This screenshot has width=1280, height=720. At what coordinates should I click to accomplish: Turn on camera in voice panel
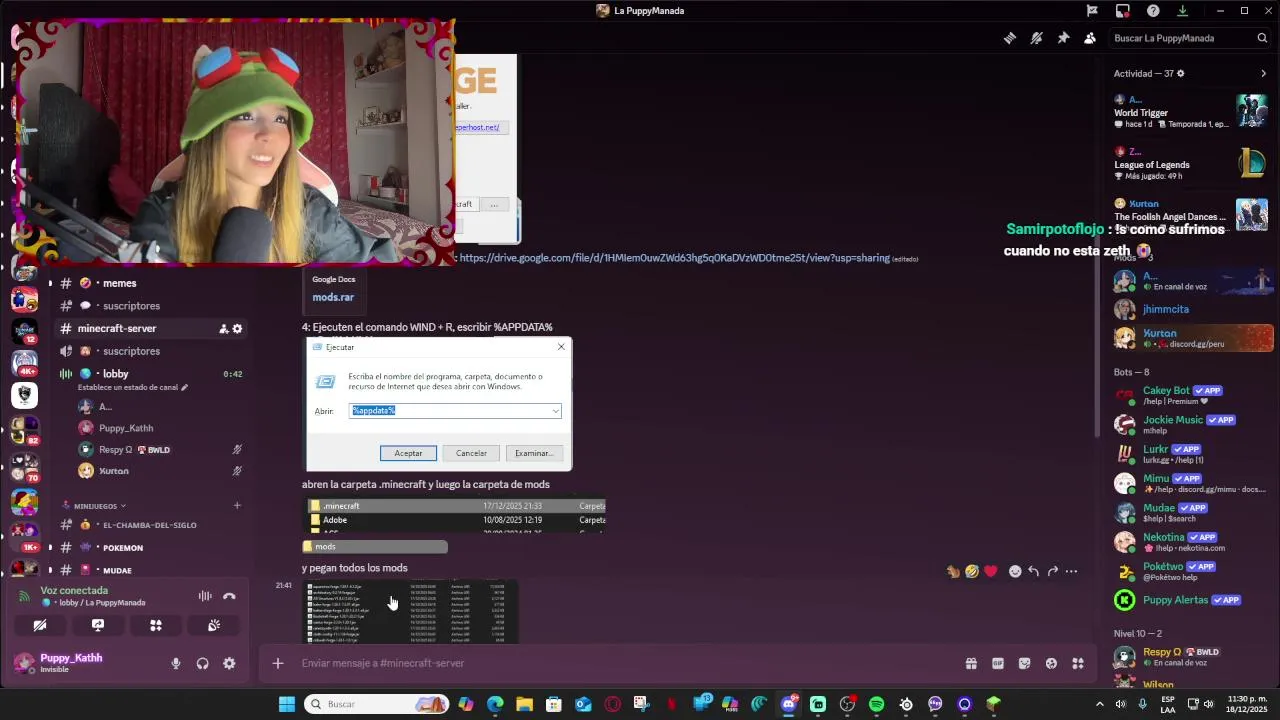(40, 625)
